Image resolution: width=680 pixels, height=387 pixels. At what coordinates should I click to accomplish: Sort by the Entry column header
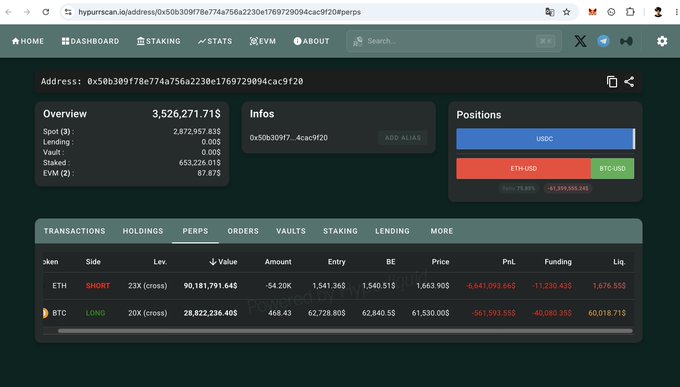pyautogui.click(x=337, y=262)
